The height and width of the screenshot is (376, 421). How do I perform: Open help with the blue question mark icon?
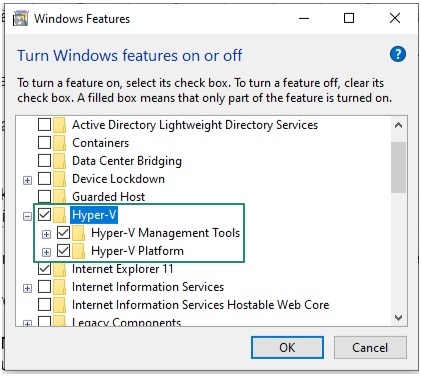point(398,54)
